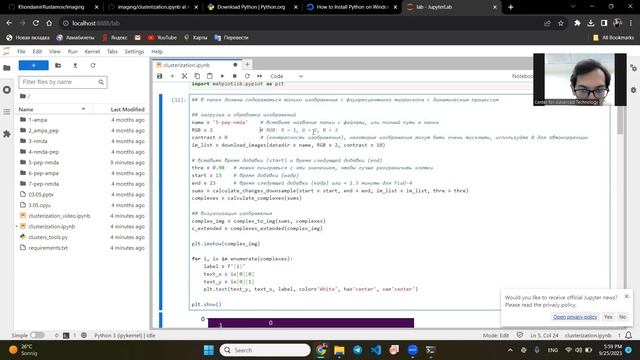The image size is (640, 360).
Task: Click No on Jupyter news prompt
Action: tap(622, 317)
